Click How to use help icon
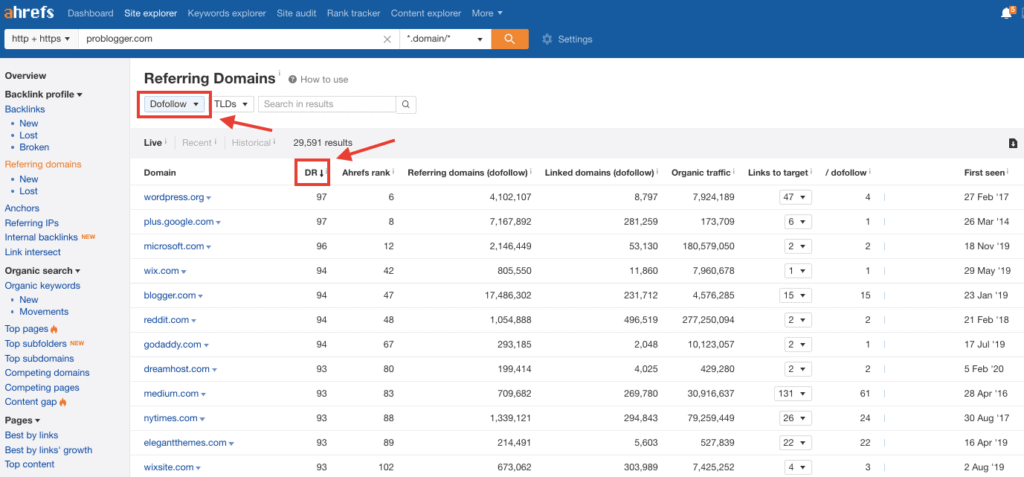The height and width of the screenshot is (477, 1024). (293, 80)
